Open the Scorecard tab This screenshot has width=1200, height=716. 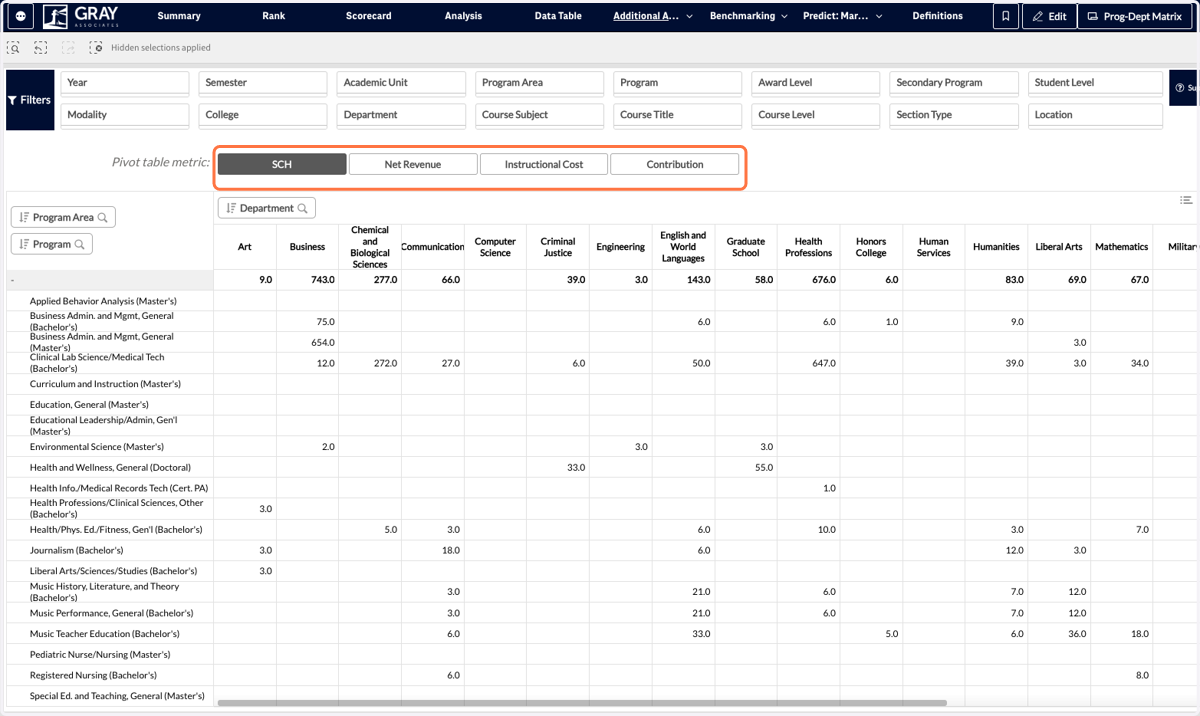point(369,16)
